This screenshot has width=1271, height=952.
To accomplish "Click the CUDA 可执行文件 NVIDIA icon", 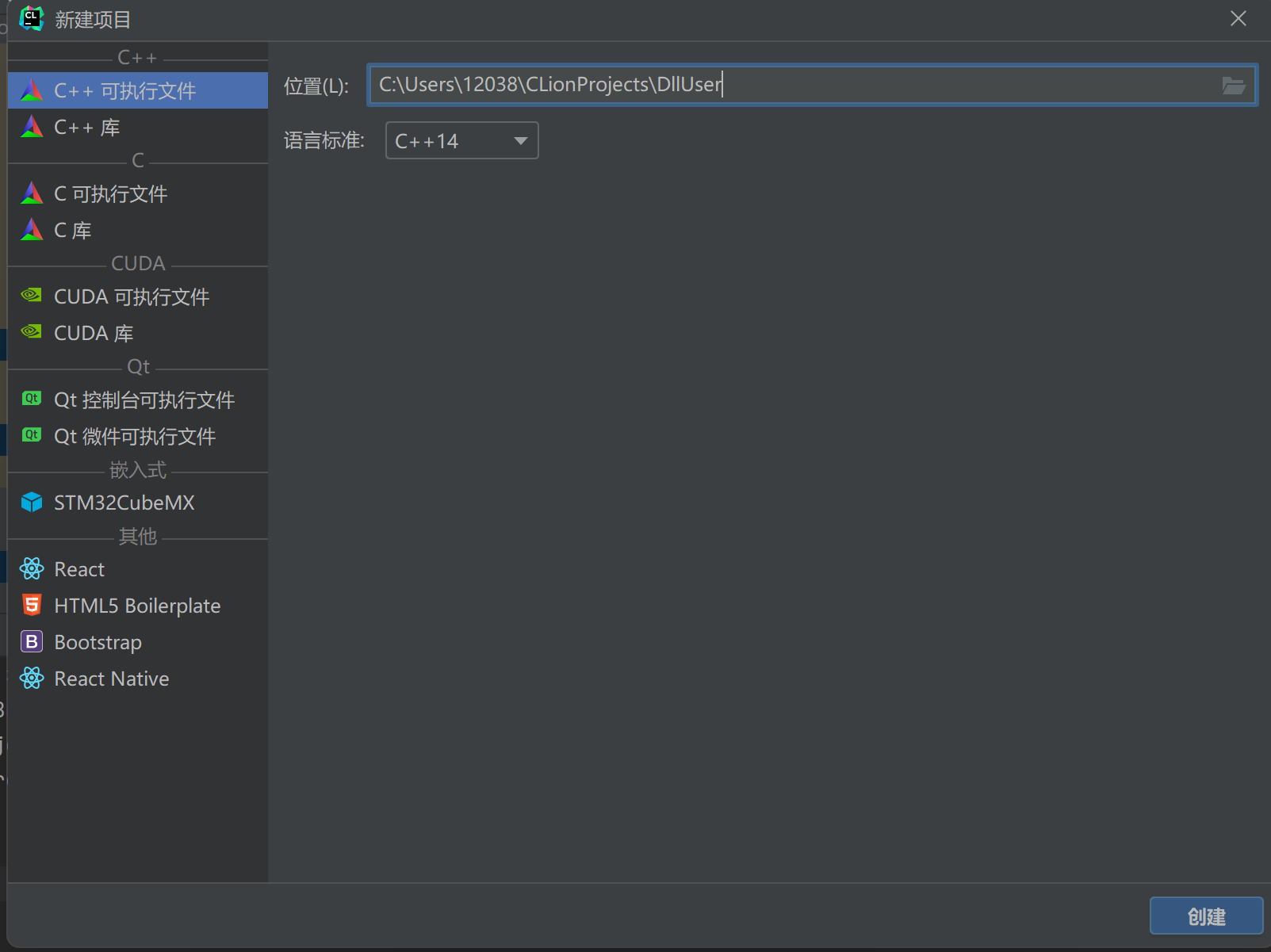I will pyautogui.click(x=32, y=296).
